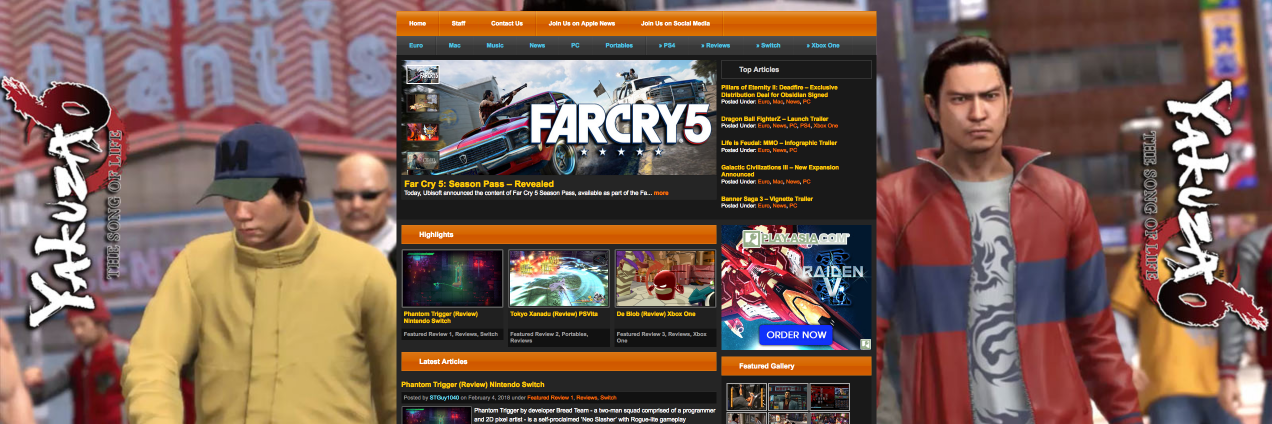Click the Latest Articles section header
The height and width of the screenshot is (424, 1272).
point(559,361)
